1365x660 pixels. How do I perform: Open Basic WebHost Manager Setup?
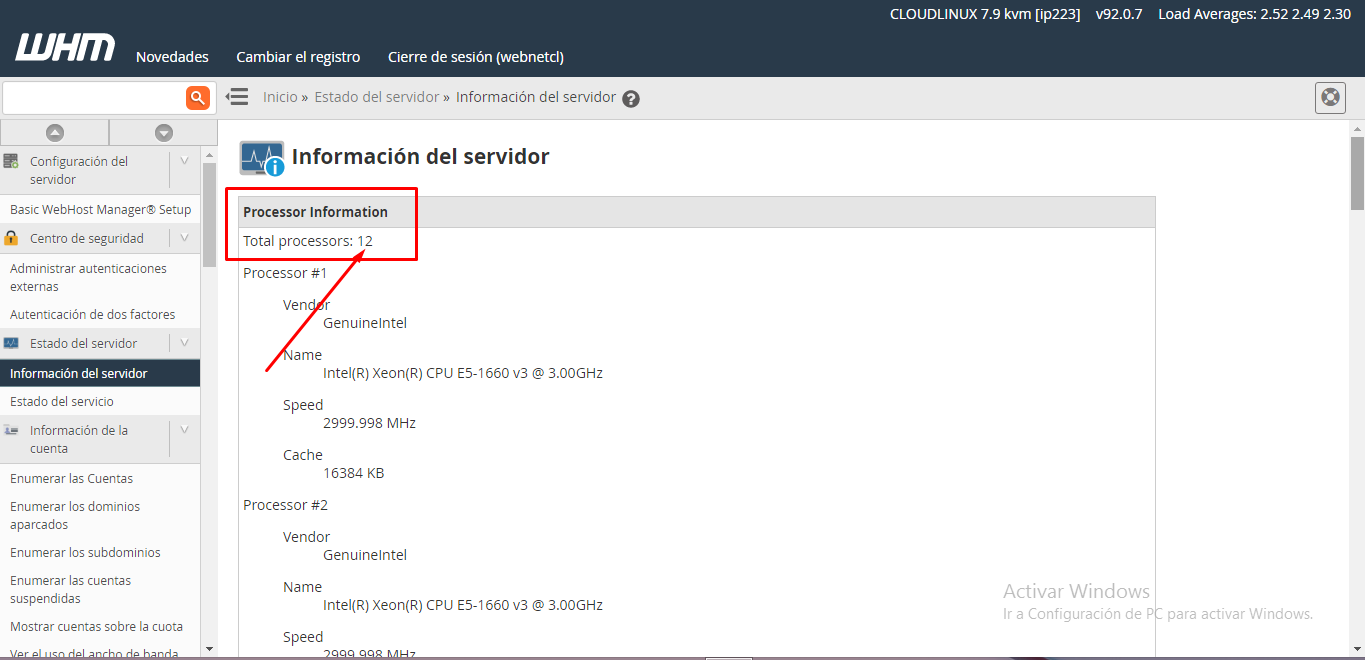click(100, 210)
